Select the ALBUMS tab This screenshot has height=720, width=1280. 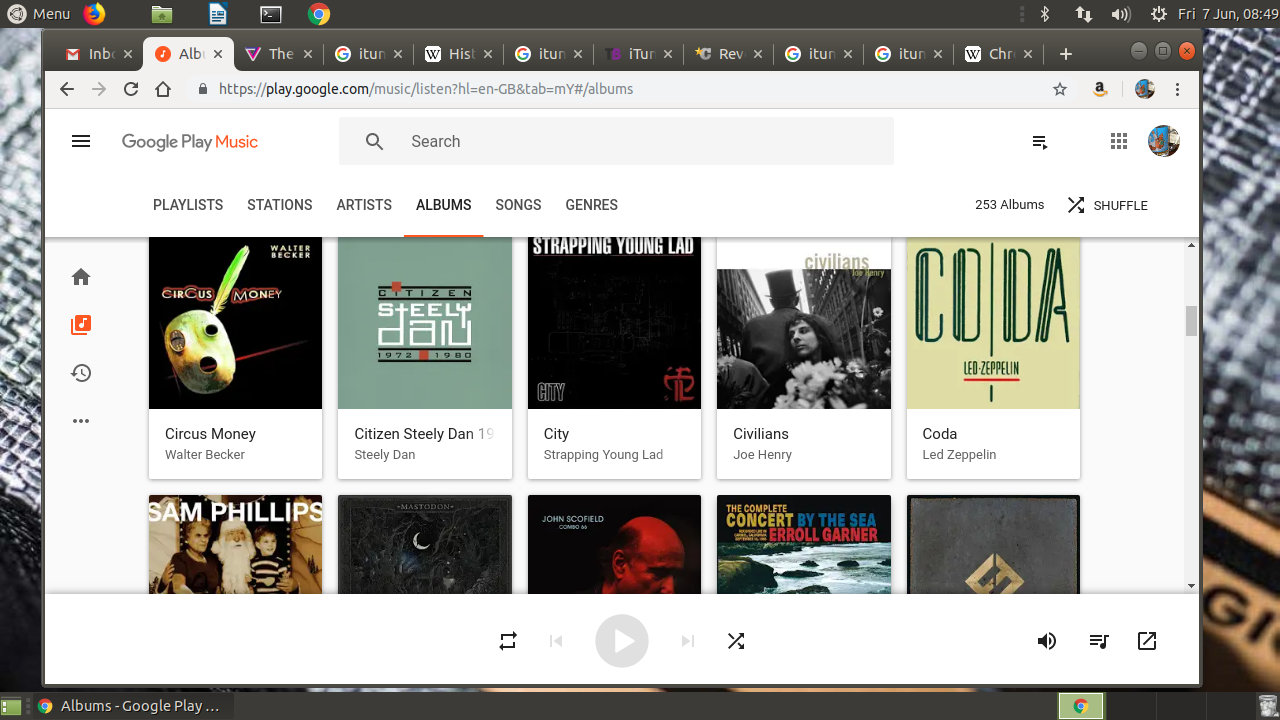pyautogui.click(x=444, y=205)
